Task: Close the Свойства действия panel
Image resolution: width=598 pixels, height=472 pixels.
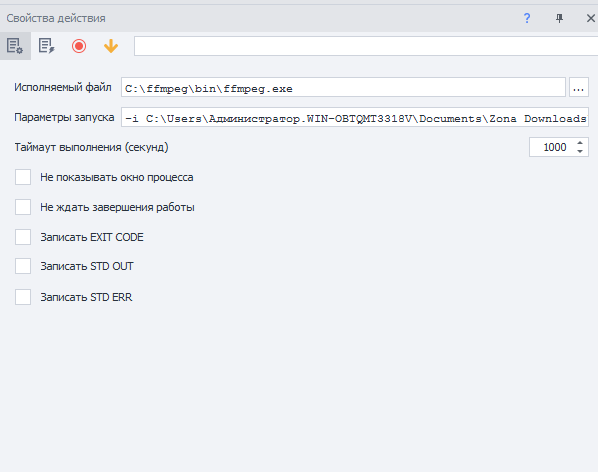Action: (590, 18)
